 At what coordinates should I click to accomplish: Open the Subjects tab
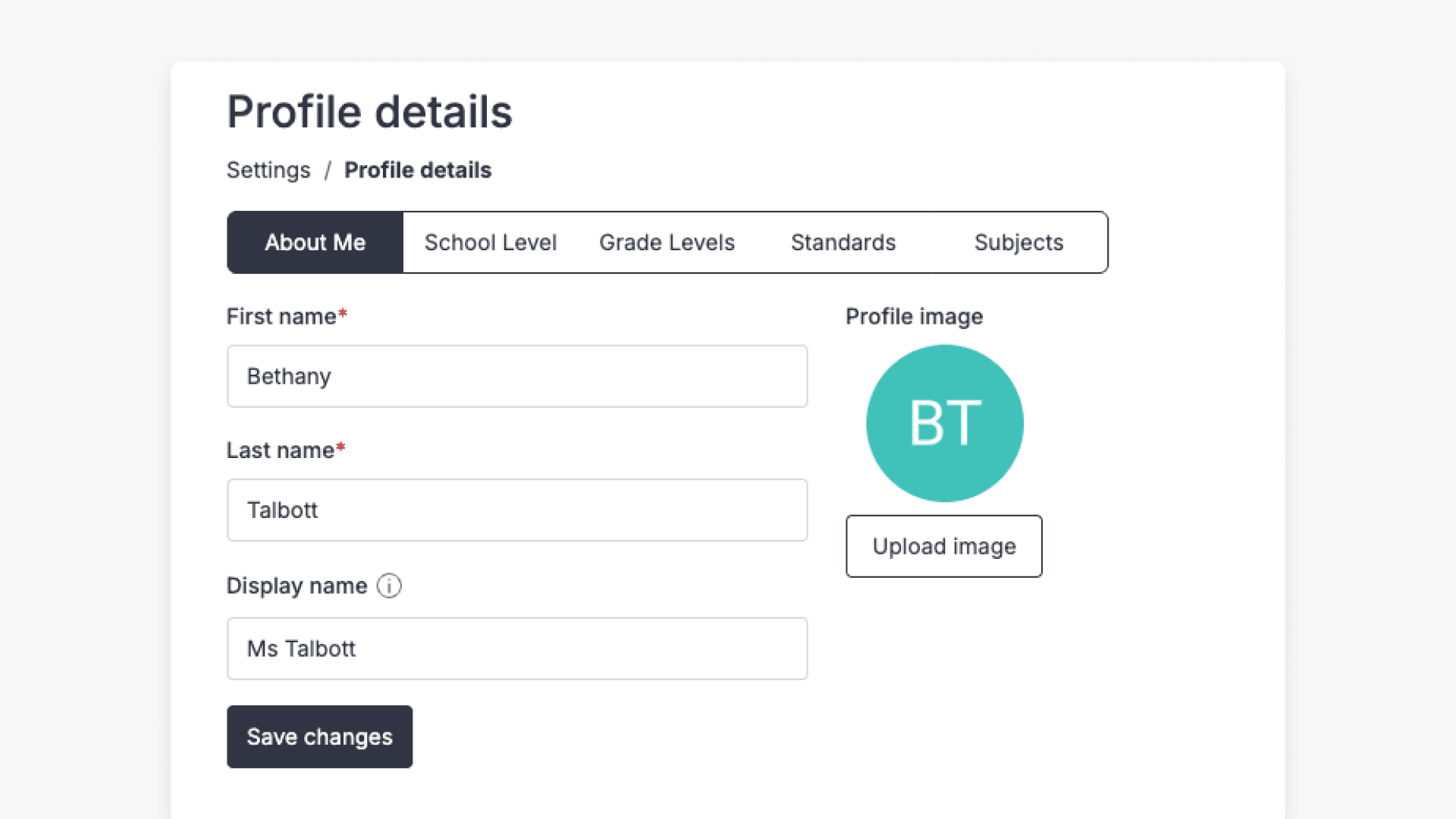(1019, 243)
